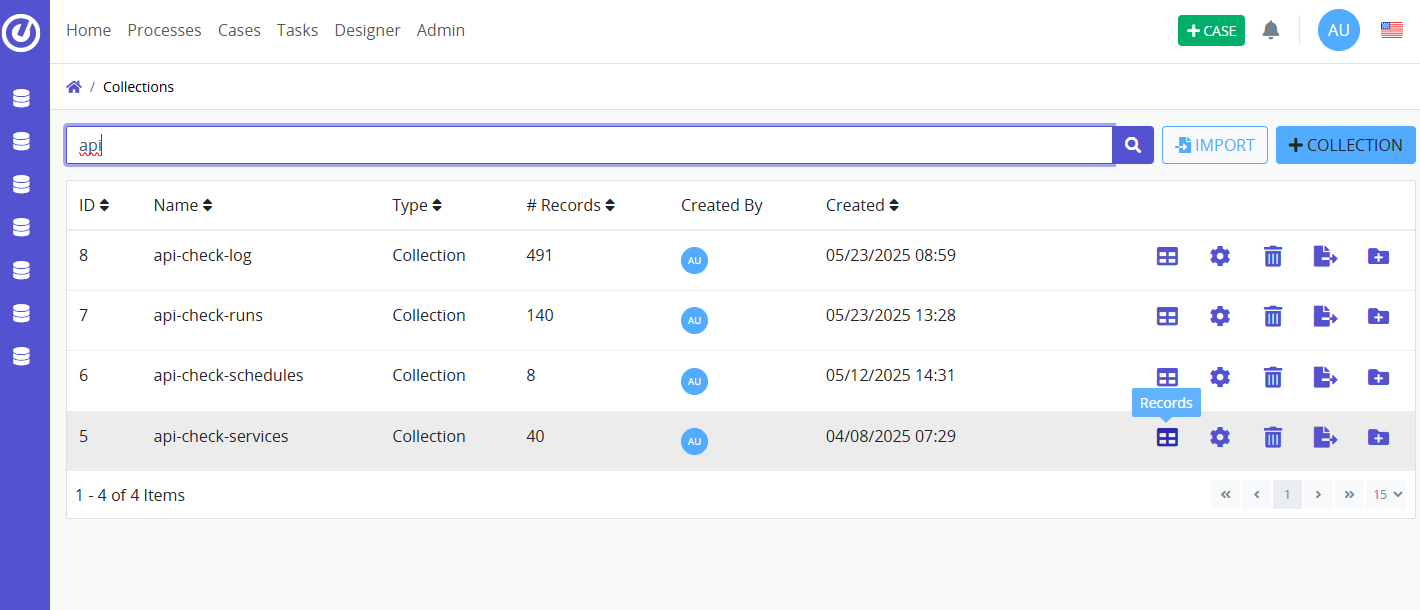Open records for api-check-services
Screen dimensions: 1420x610
1166,437
